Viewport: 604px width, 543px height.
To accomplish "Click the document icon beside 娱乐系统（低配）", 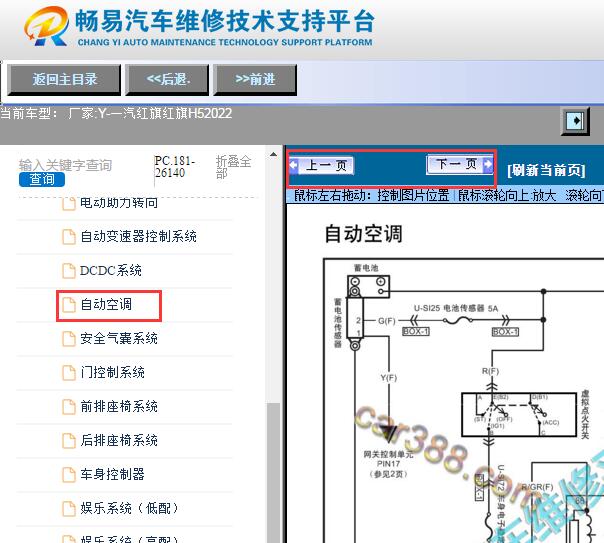I will [x=69, y=509].
